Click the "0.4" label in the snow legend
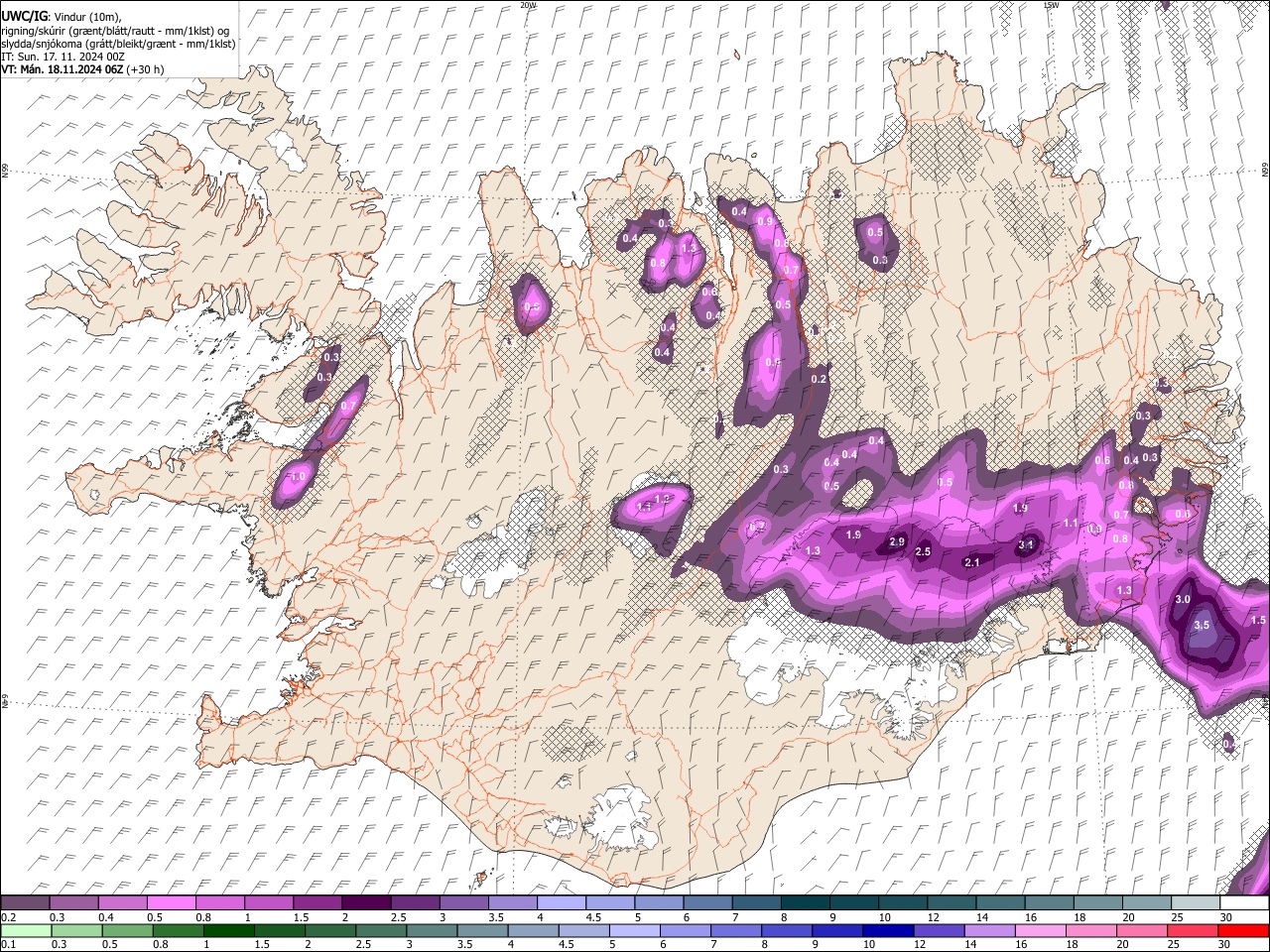The height and width of the screenshot is (952, 1270). point(106,917)
